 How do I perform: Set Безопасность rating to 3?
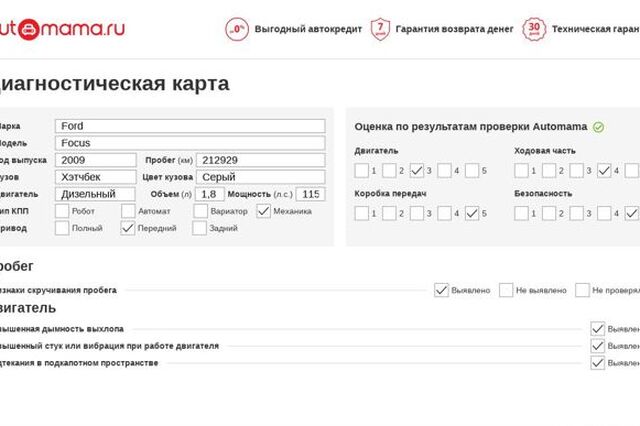coord(576,213)
